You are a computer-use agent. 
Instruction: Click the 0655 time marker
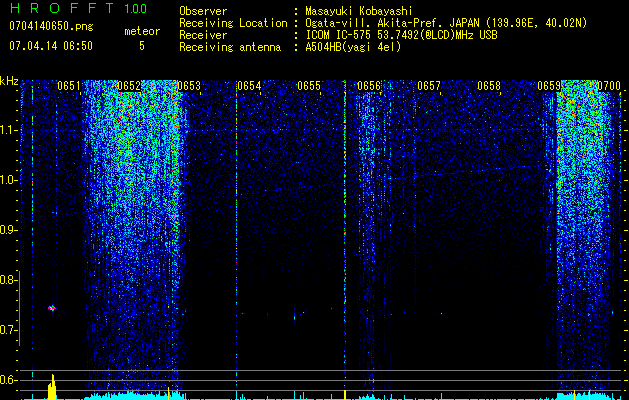point(309,86)
